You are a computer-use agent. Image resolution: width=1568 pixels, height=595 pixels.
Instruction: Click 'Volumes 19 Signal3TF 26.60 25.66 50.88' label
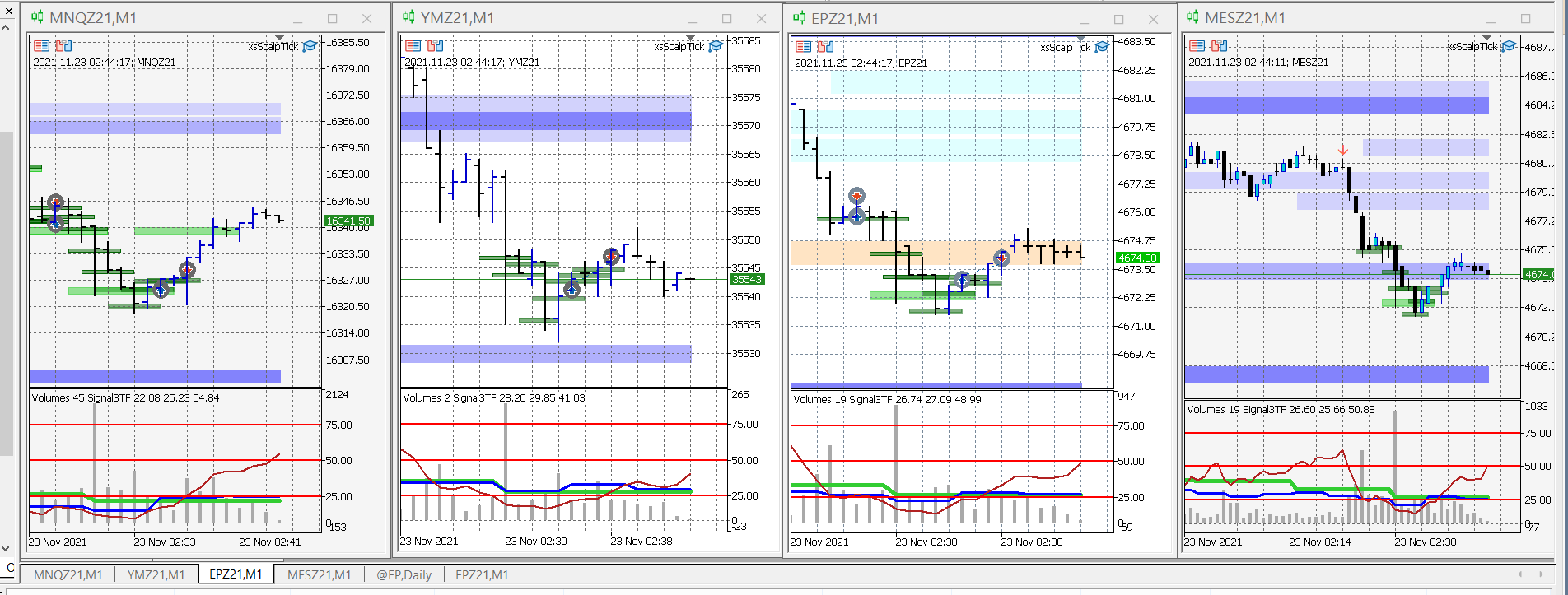coord(1281,409)
